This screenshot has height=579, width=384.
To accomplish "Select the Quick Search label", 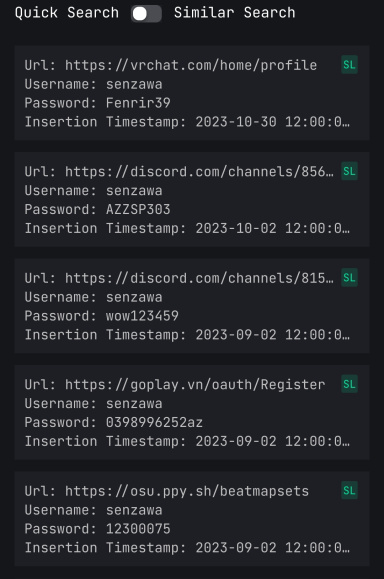I will pyautogui.click(x=67, y=13).
